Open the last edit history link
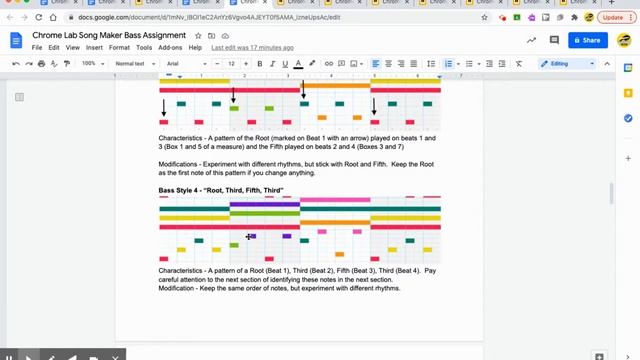640x360 pixels. click(252, 48)
